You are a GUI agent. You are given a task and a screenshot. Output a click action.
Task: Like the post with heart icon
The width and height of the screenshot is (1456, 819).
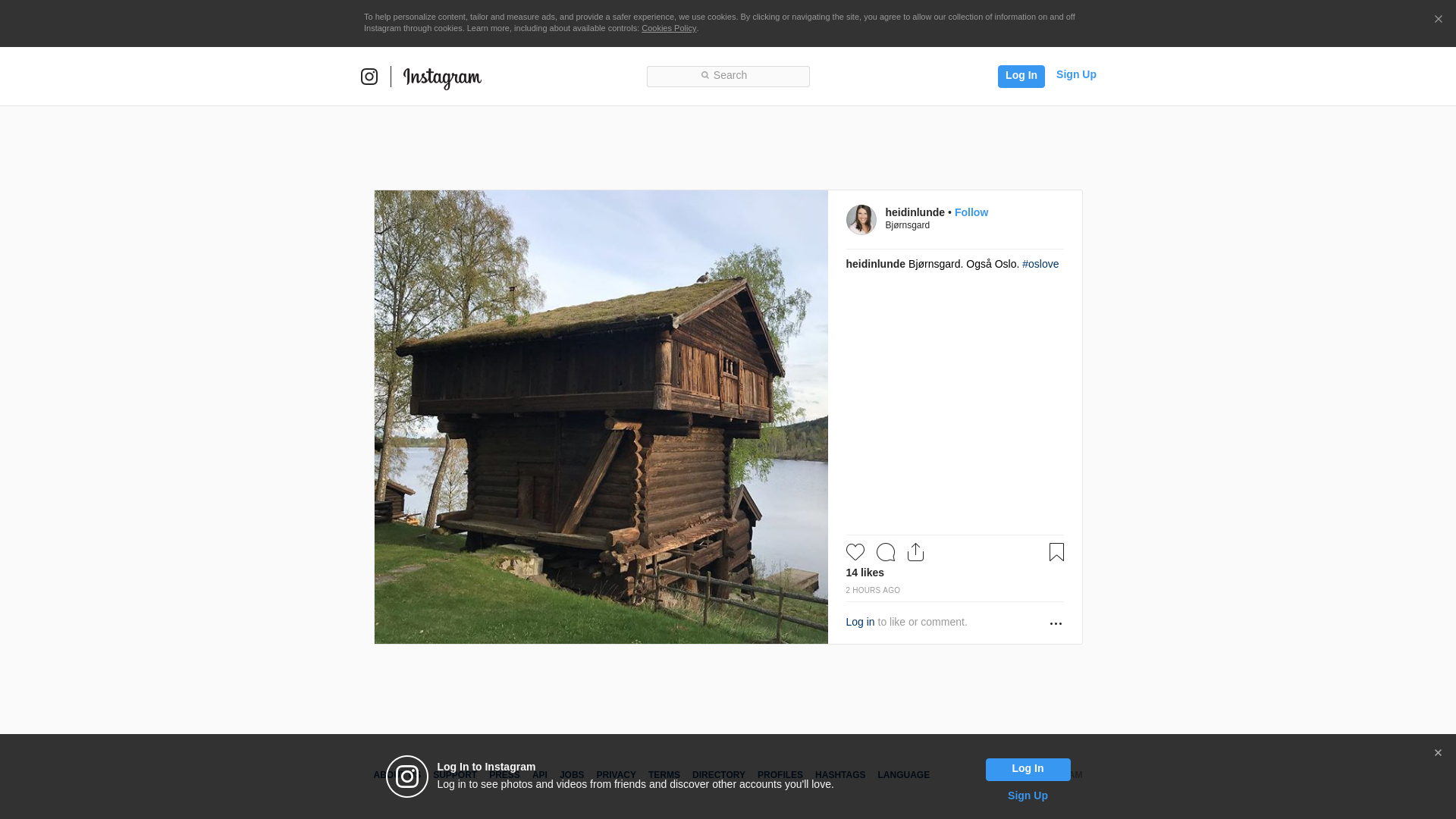click(855, 552)
